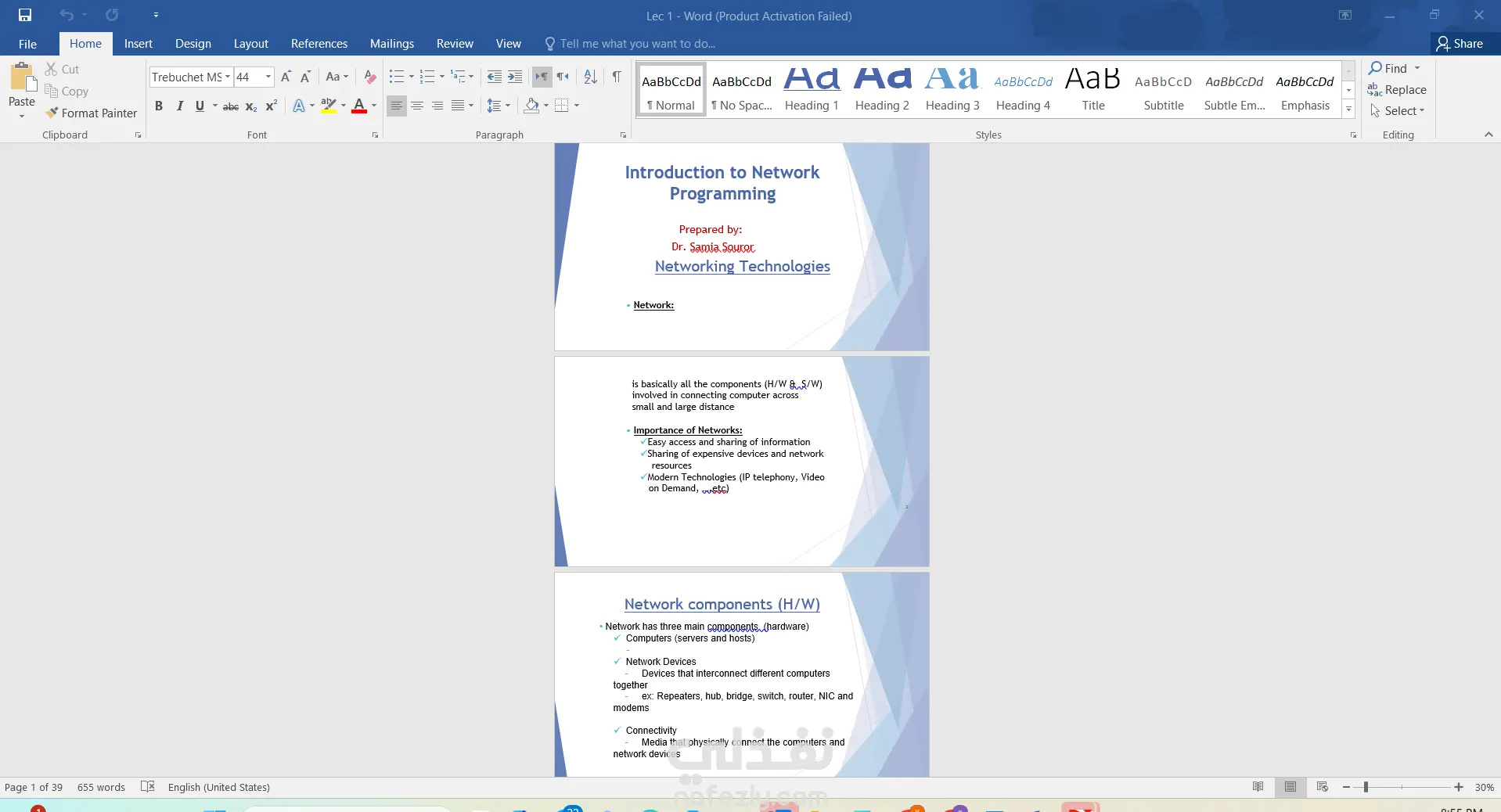Viewport: 1501px width, 812px height.
Task: Decrease font size with Shrink Font icon
Action: click(x=305, y=77)
